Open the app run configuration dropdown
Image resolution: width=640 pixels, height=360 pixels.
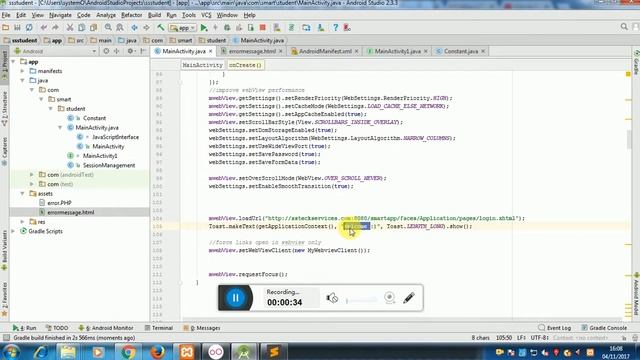(182, 28)
